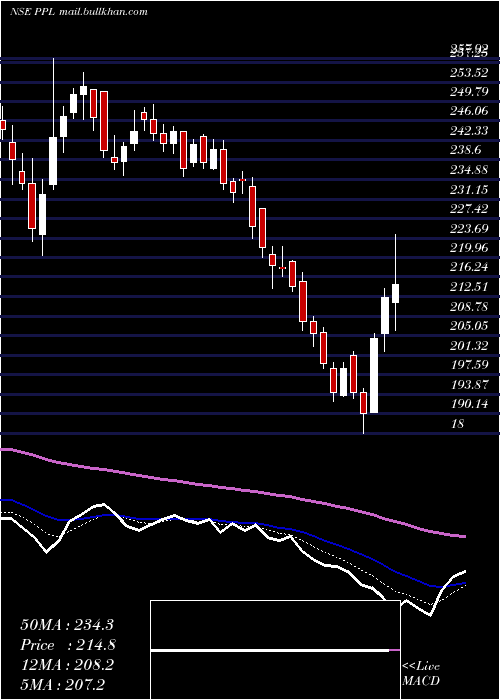Select the 5MA : 207.2 readout
Screen dimensions: 500x700
(62, 684)
